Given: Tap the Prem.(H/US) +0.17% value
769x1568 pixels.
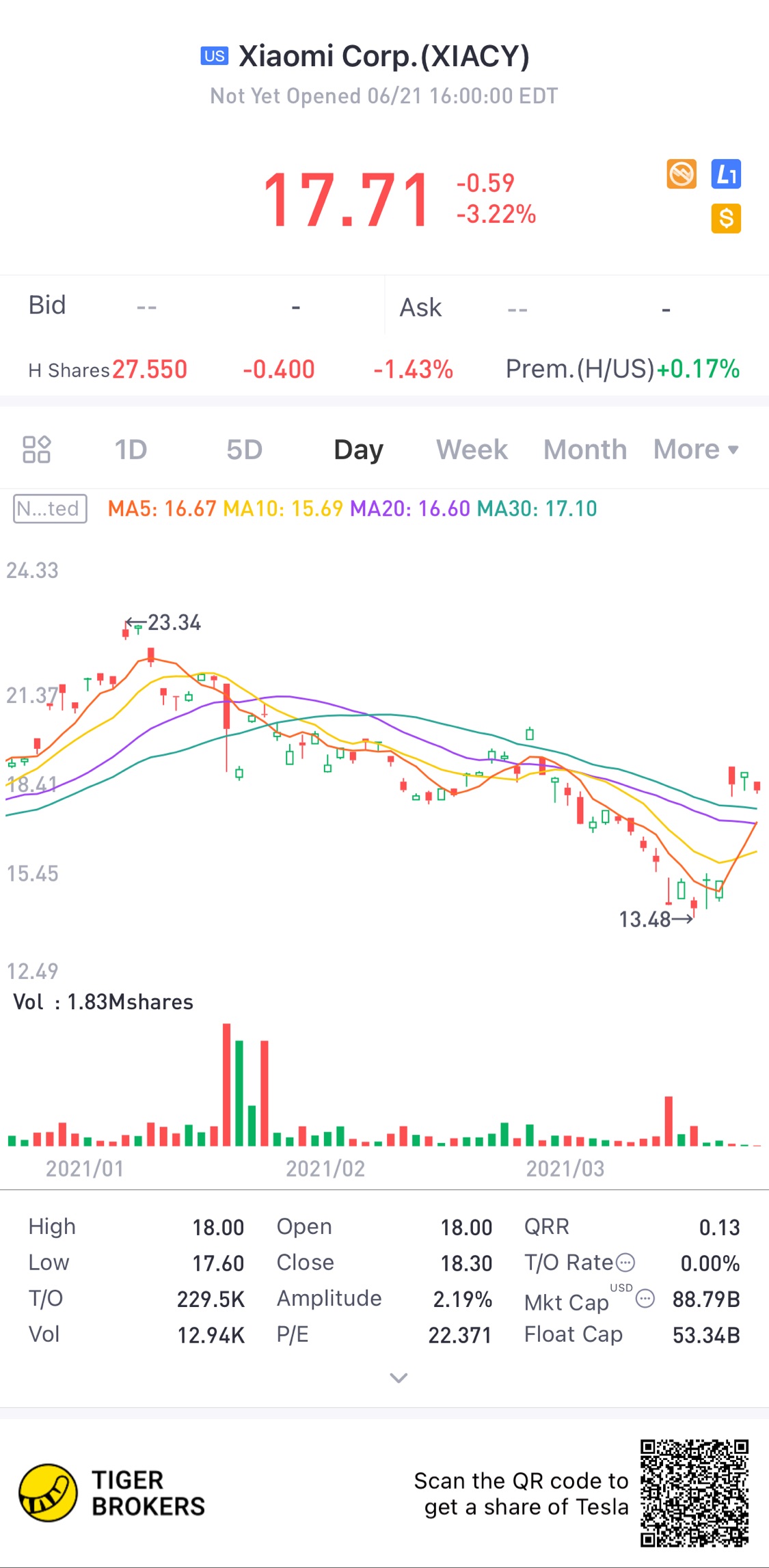Looking at the screenshot, I should (698, 370).
